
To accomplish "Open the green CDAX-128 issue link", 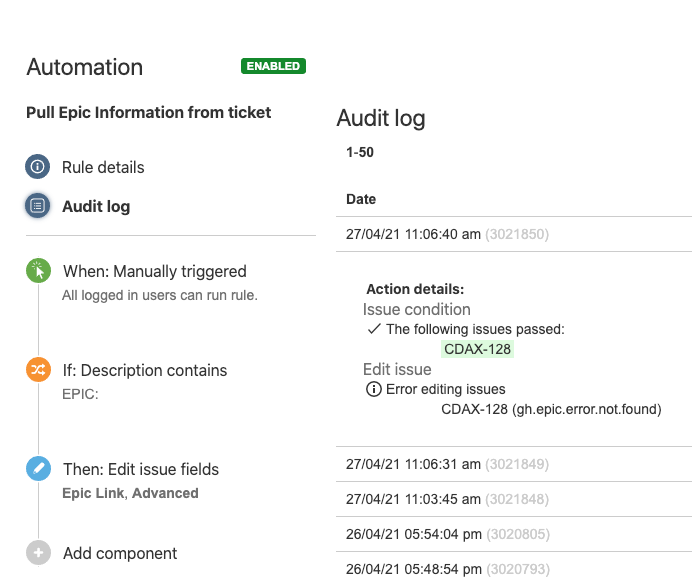I will tap(478, 349).
